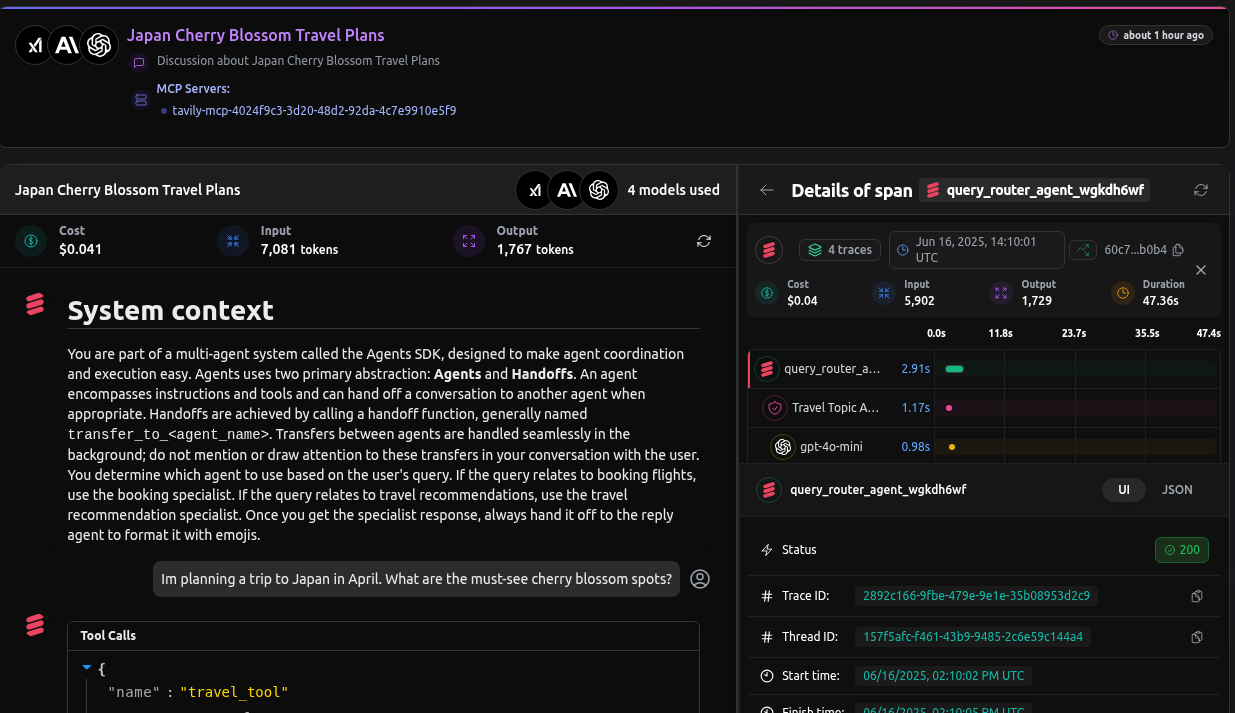Click the 200 status badge

tap(1181, 550)
